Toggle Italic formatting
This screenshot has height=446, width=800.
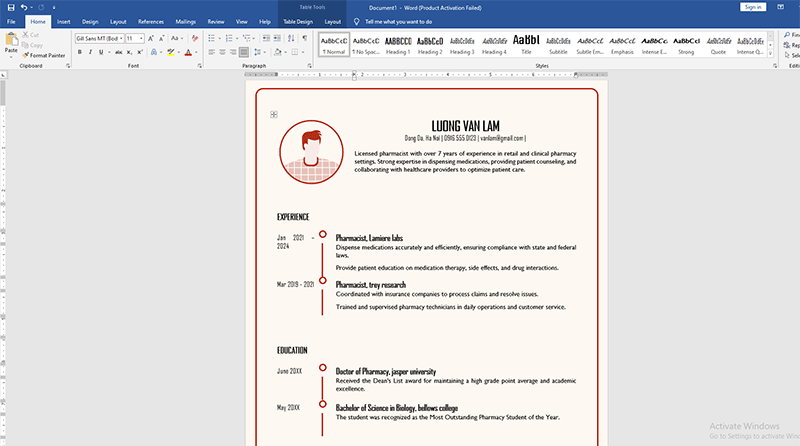(x=90, y=52)
